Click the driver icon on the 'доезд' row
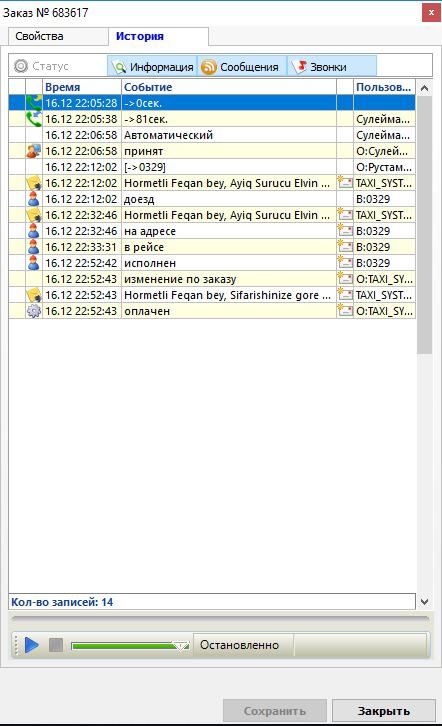 (34, 199)
